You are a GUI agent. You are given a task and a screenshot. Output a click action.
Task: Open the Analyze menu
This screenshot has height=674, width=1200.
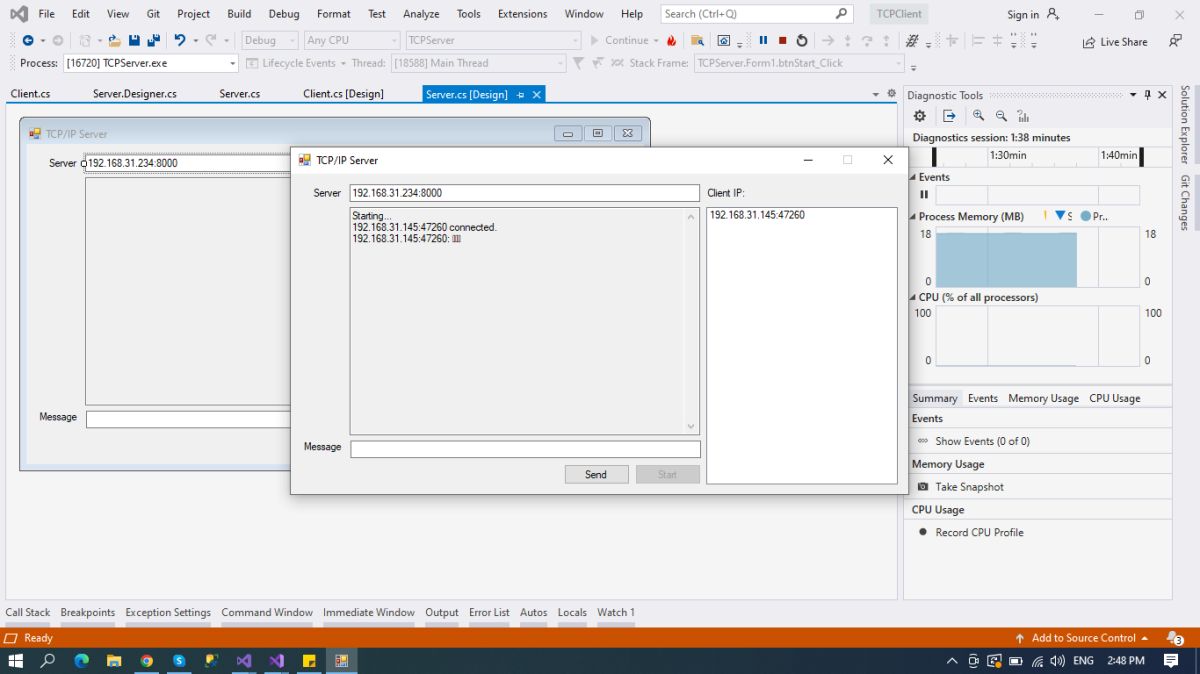coord(421,14)
